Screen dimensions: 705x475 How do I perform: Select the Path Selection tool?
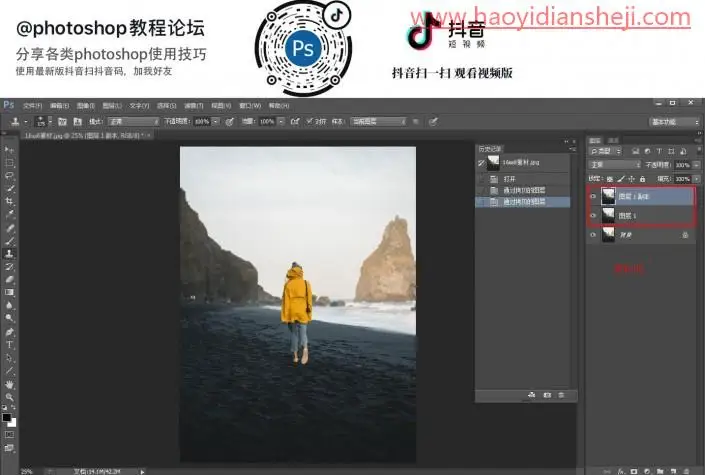point(9,358)
